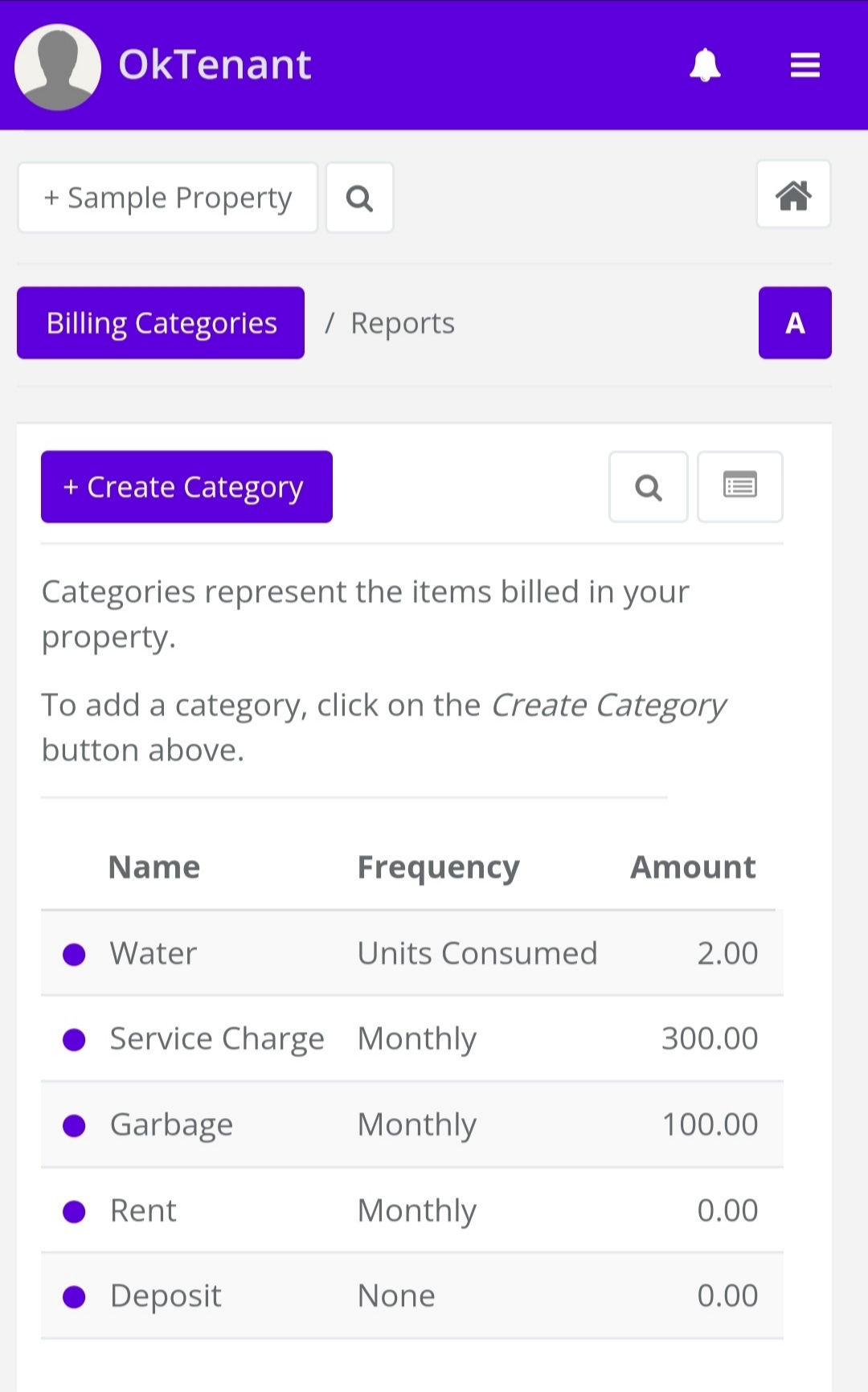Click the Amount column header
The width and height of the screenshot is (868, 1392).
pyautogui.click(x=693, y=867)
